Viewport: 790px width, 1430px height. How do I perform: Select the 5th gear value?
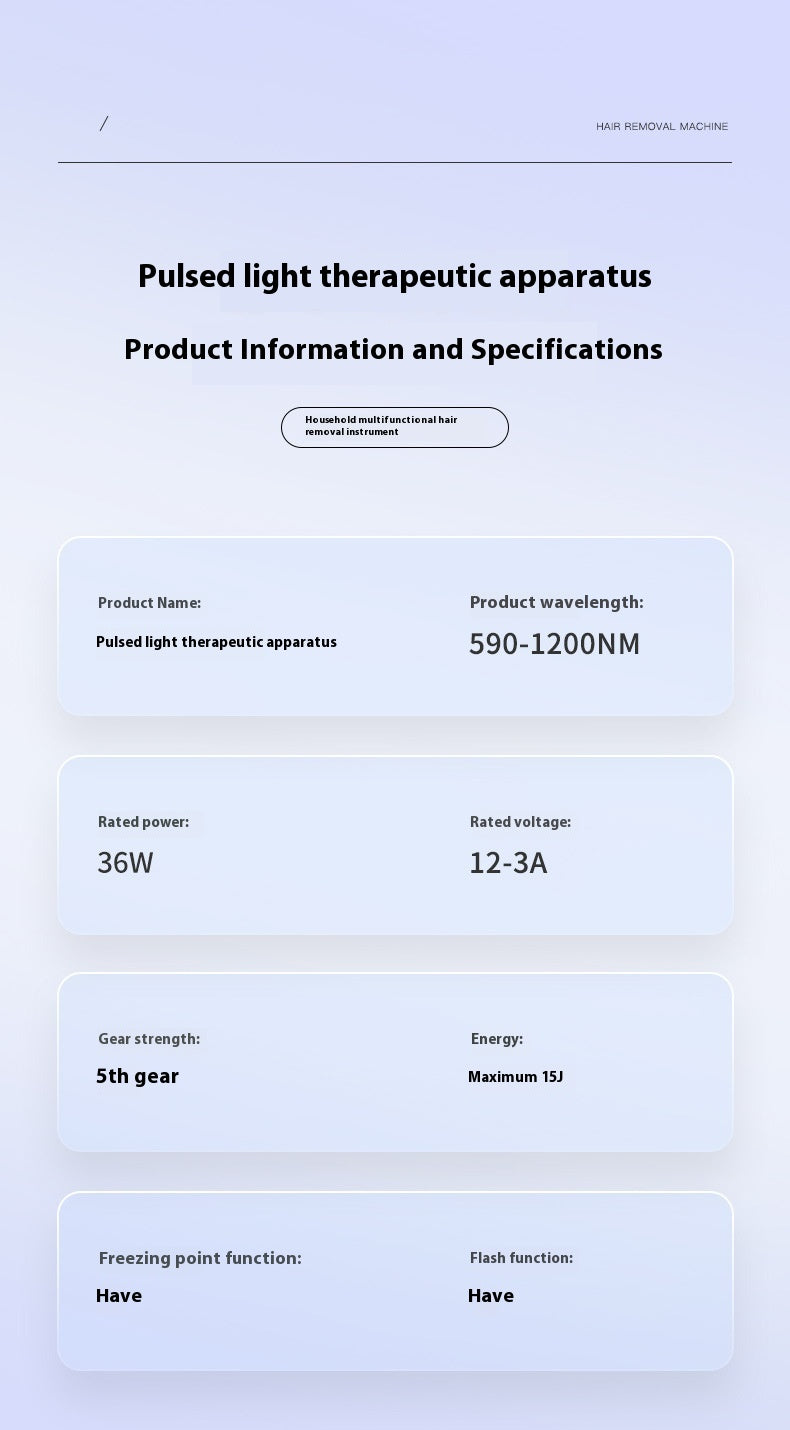(137, 1076)
